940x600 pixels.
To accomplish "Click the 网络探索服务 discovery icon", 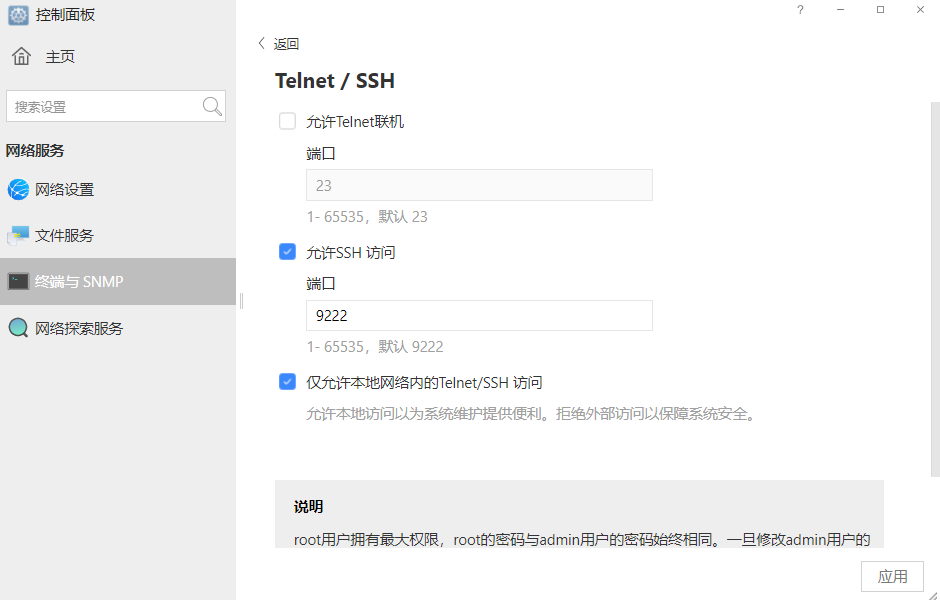I will pyautogui.click(x=18, y=328).
